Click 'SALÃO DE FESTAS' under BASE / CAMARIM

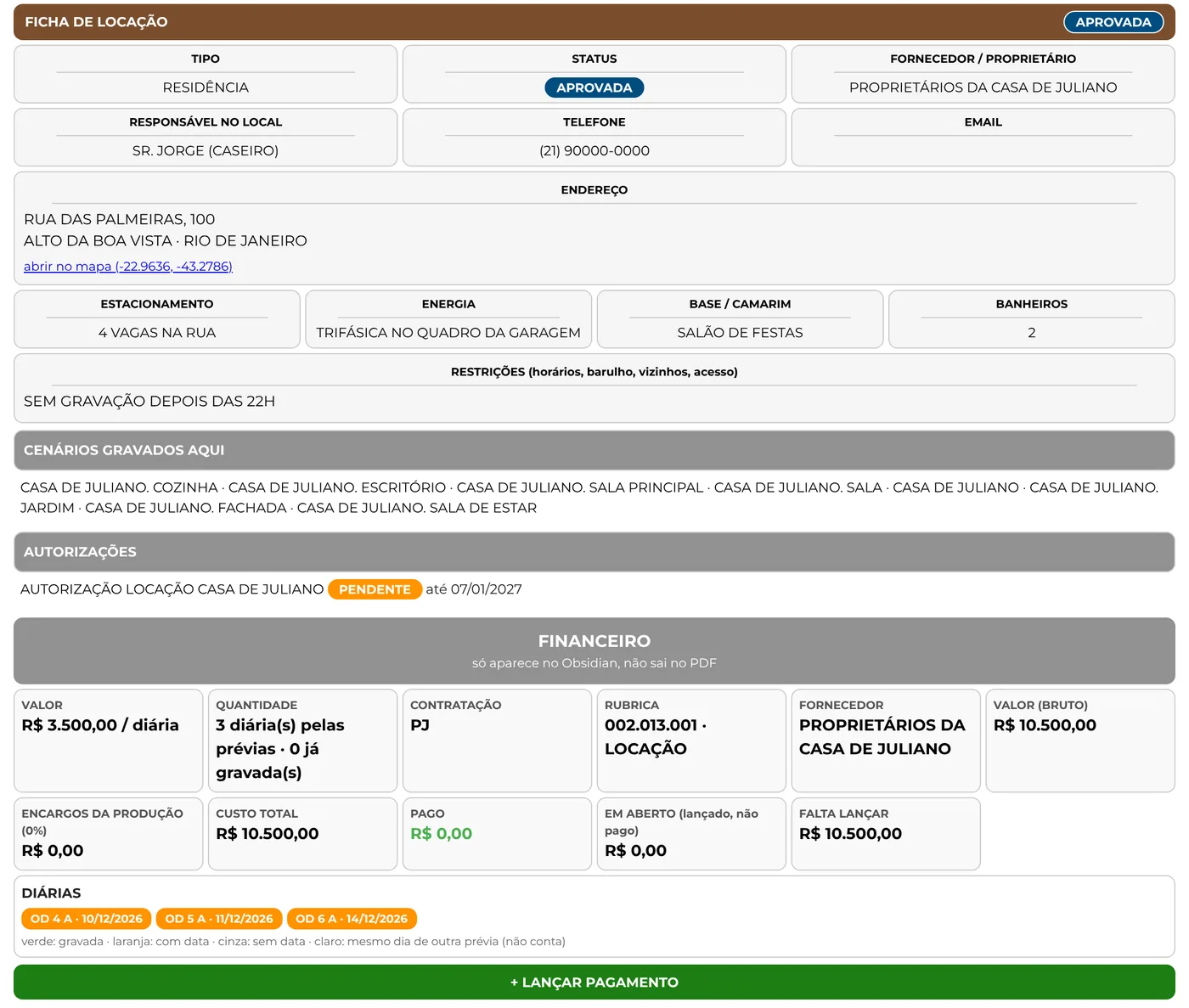tap(741, 333)
